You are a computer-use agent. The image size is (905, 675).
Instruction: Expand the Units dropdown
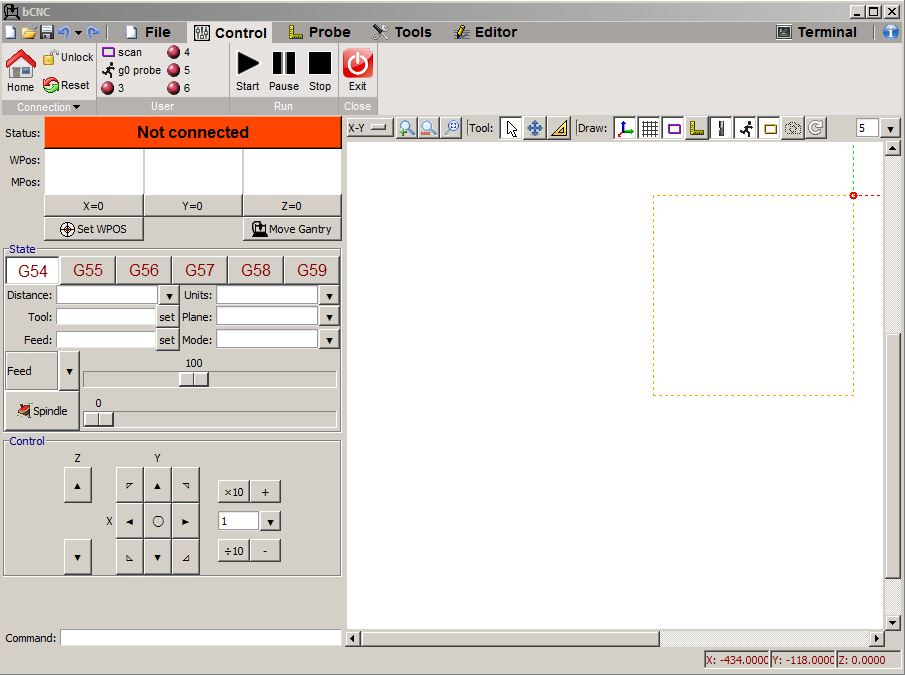pyautogui.click(x=329, y=296)
